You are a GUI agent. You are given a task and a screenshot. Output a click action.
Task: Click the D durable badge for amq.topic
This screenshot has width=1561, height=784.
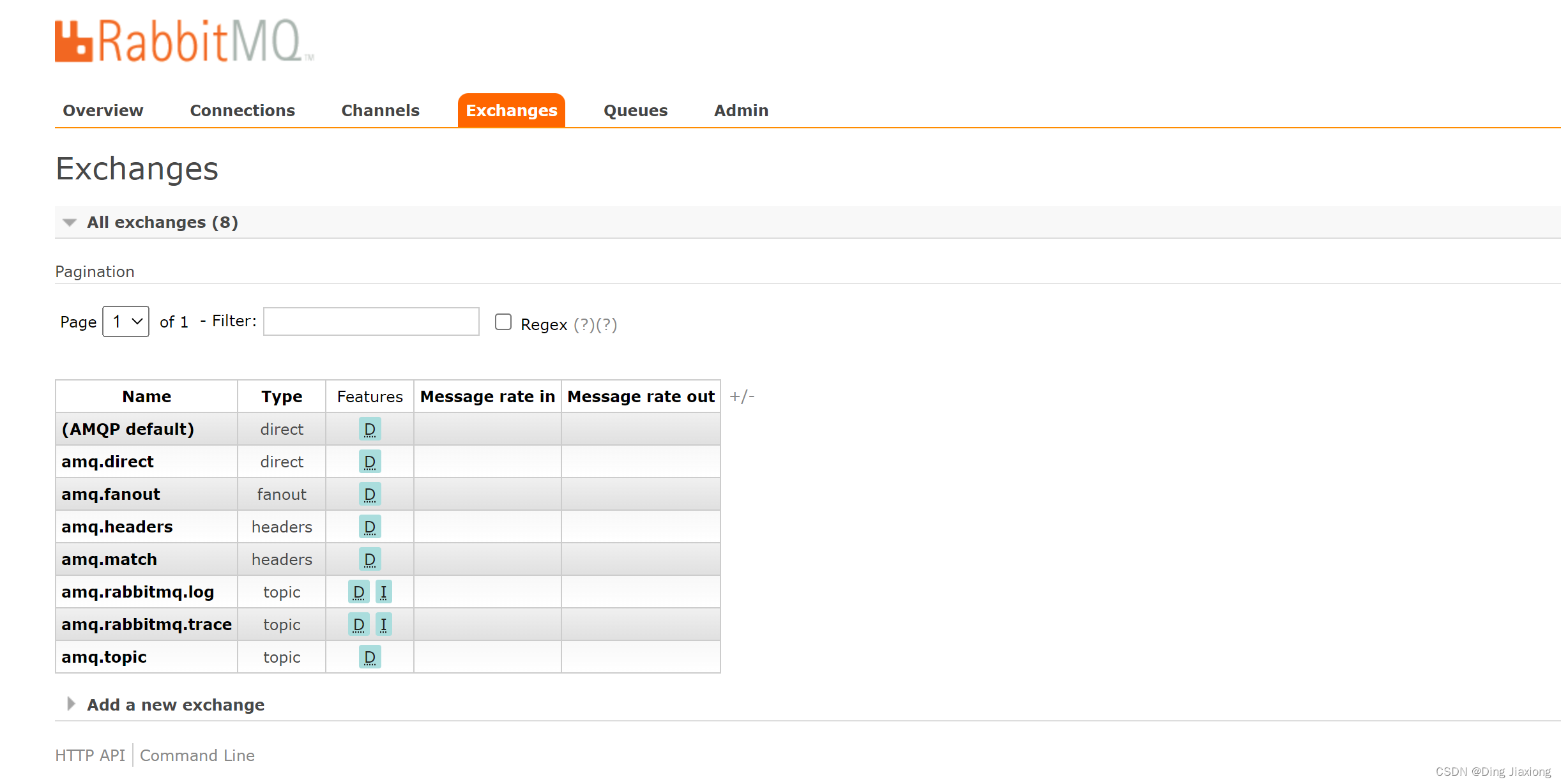click(x=370, y=657)
